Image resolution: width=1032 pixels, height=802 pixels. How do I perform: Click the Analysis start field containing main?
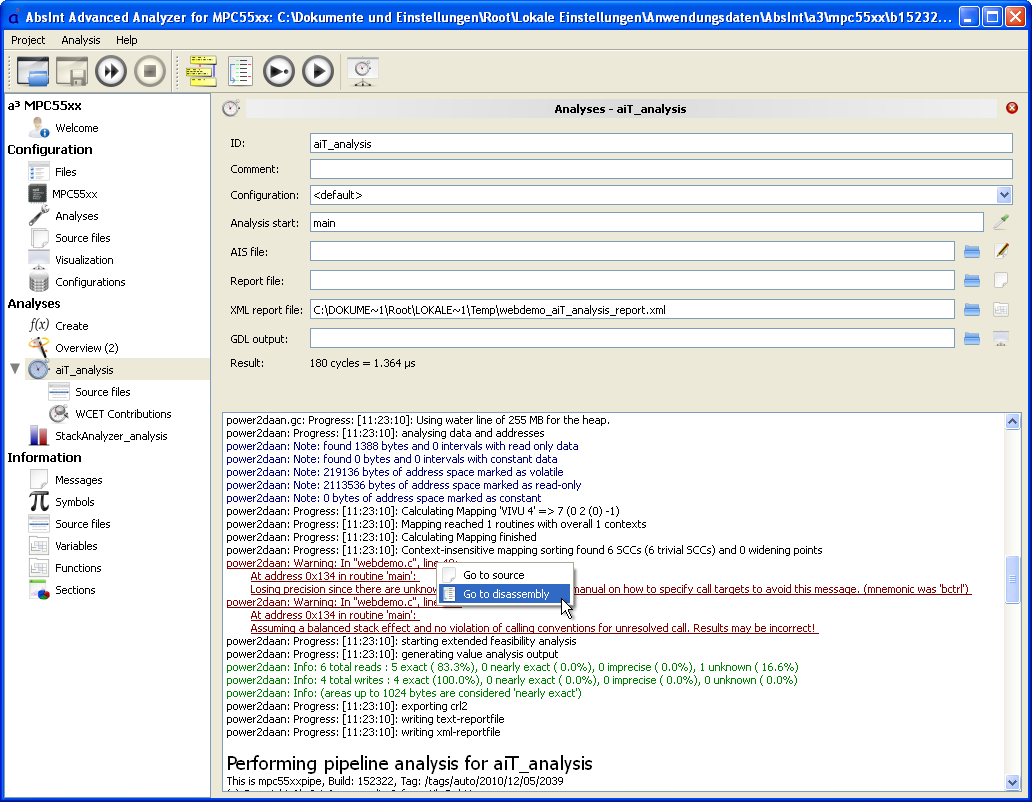[646, 222]
